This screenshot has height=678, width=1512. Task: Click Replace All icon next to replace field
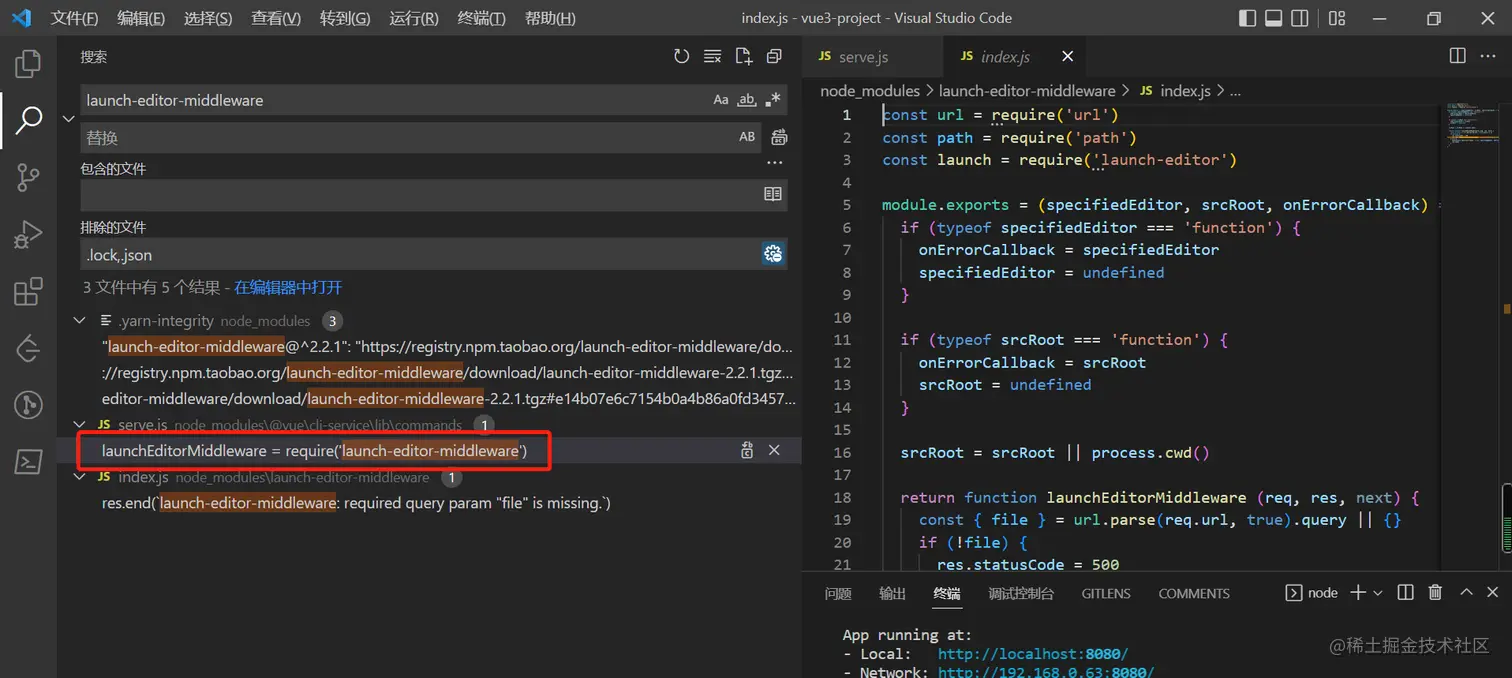pos(779,137)
